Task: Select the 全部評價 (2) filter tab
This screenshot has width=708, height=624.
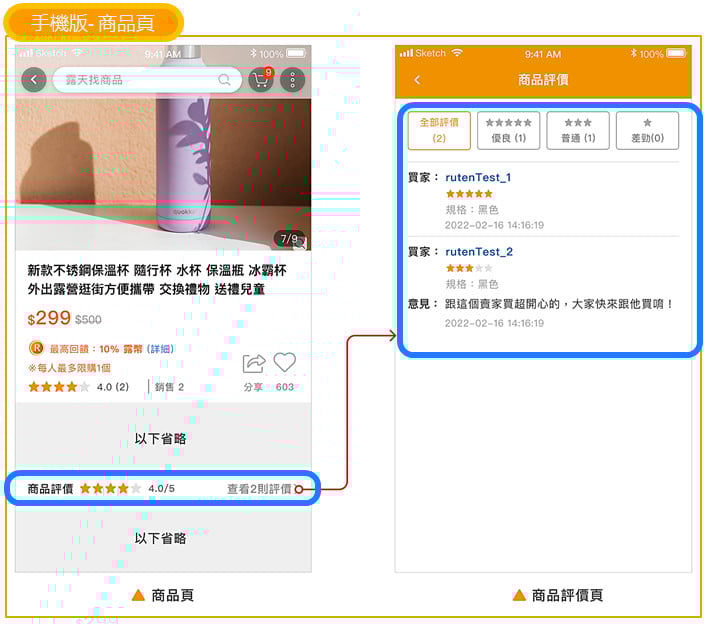Action: (439, 130)
